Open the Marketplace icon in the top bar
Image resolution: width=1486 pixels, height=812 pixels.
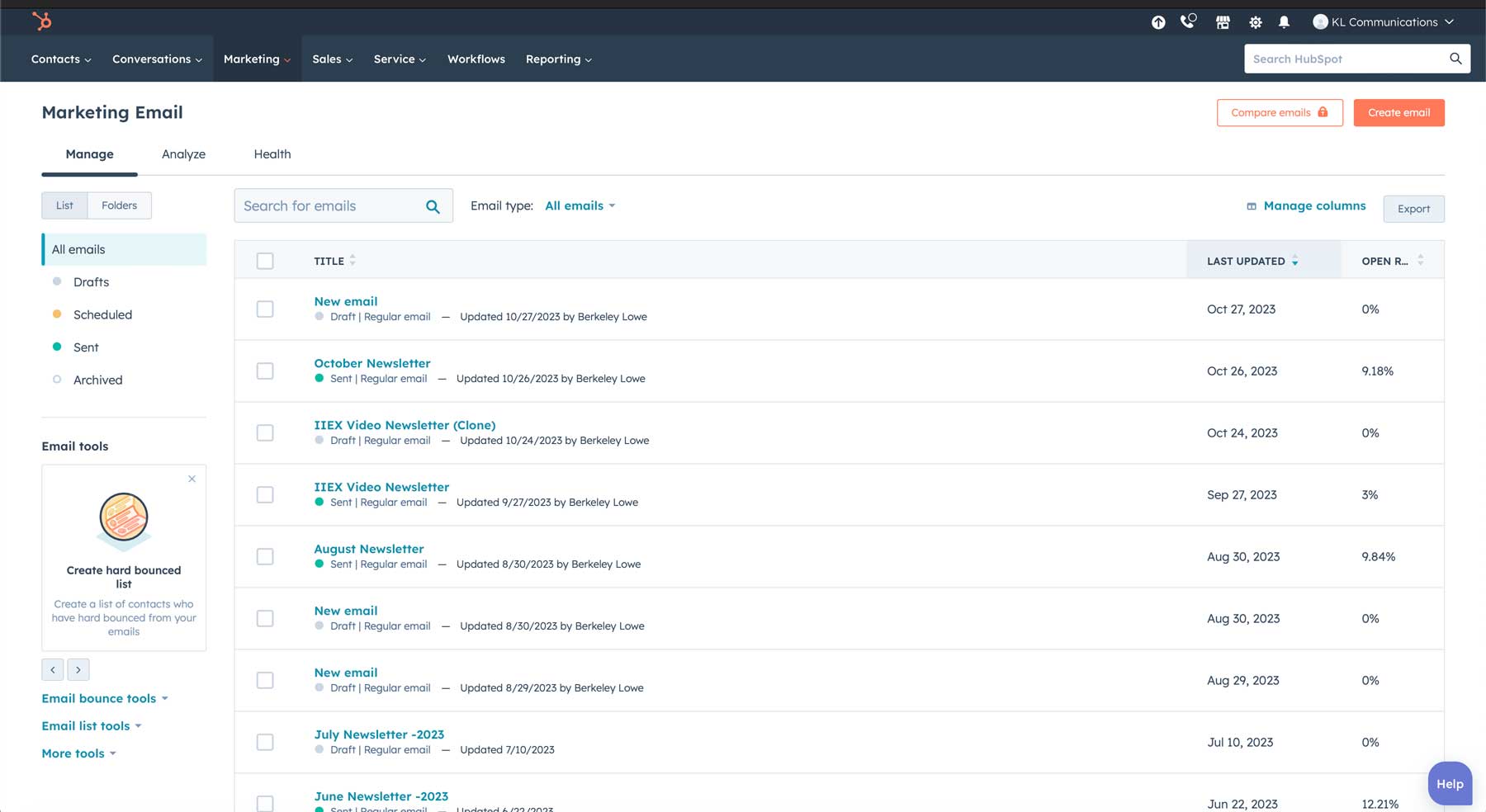coord(1223,22)
